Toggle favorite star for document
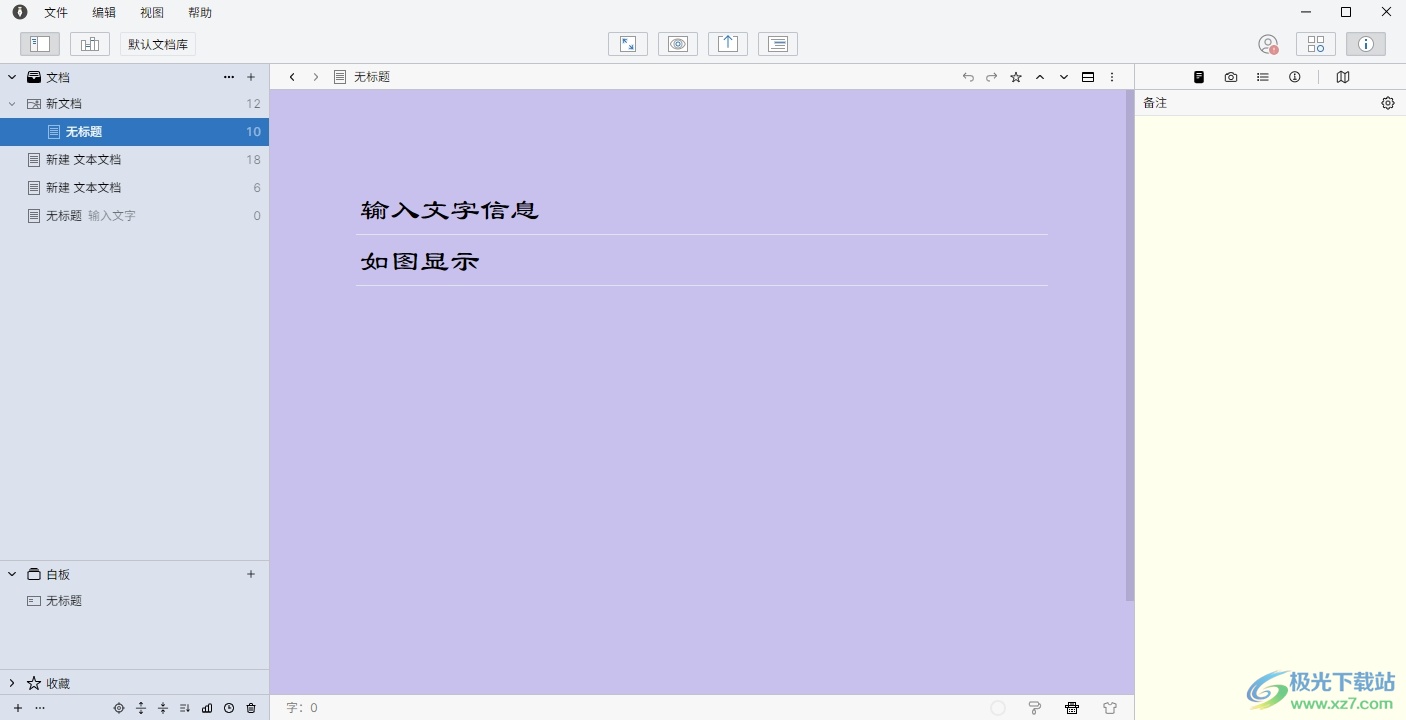 coord(1016,77)
